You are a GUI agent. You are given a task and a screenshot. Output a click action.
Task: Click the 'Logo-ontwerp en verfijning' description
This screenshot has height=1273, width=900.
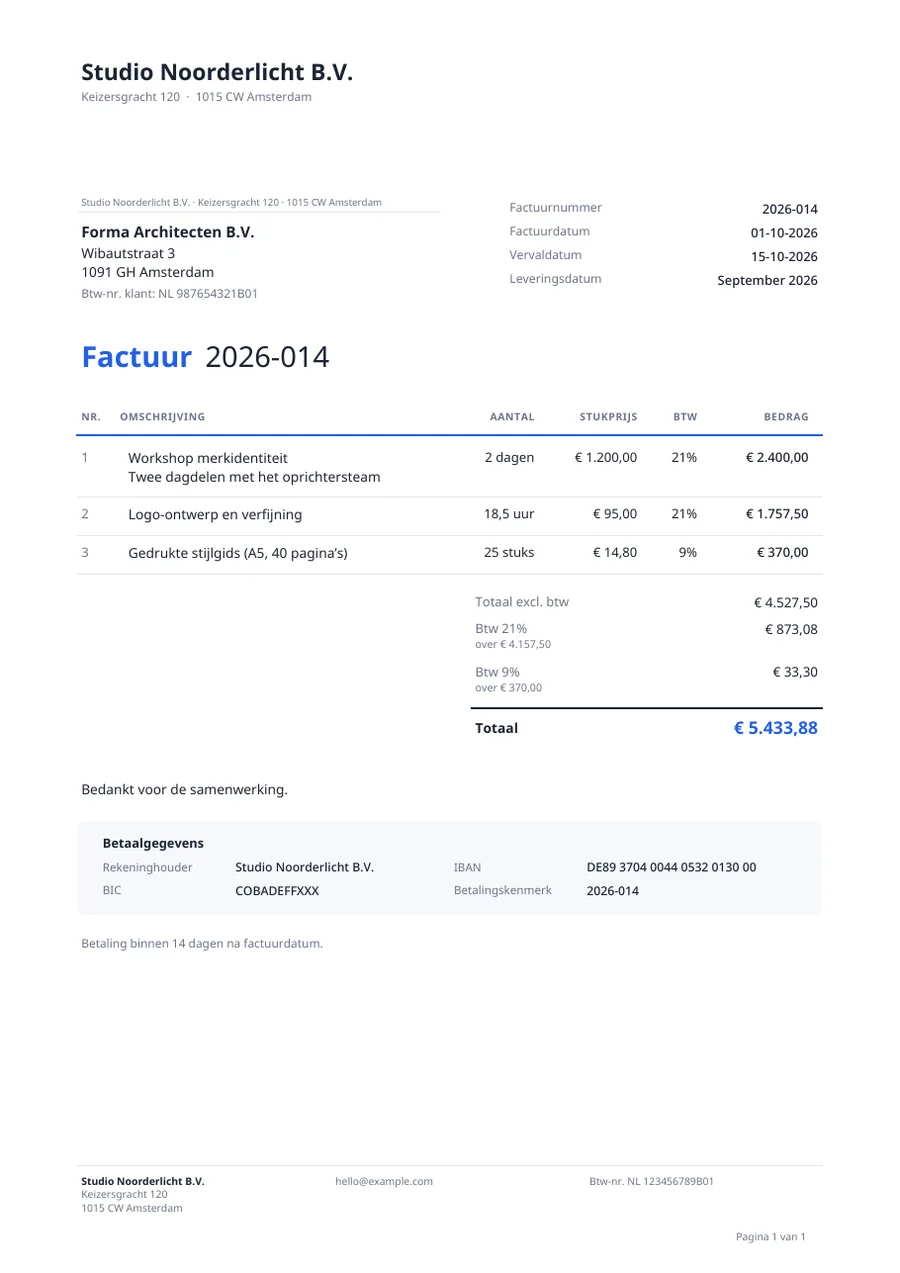pos(215,515)
